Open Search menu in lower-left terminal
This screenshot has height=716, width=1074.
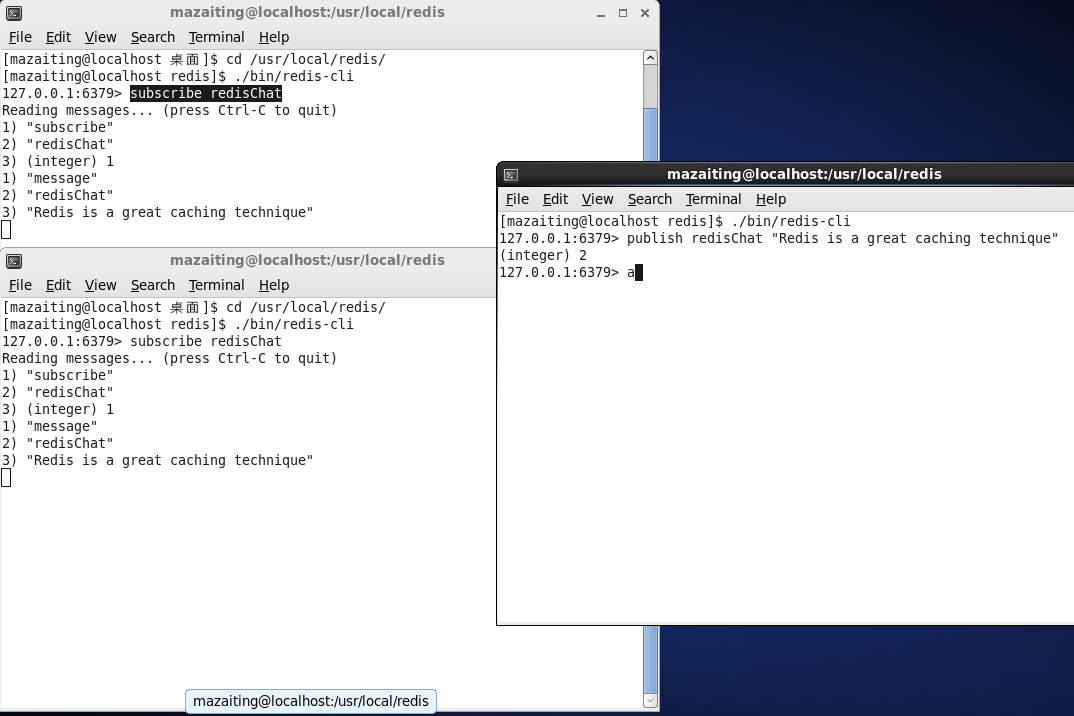coord(153,285)
